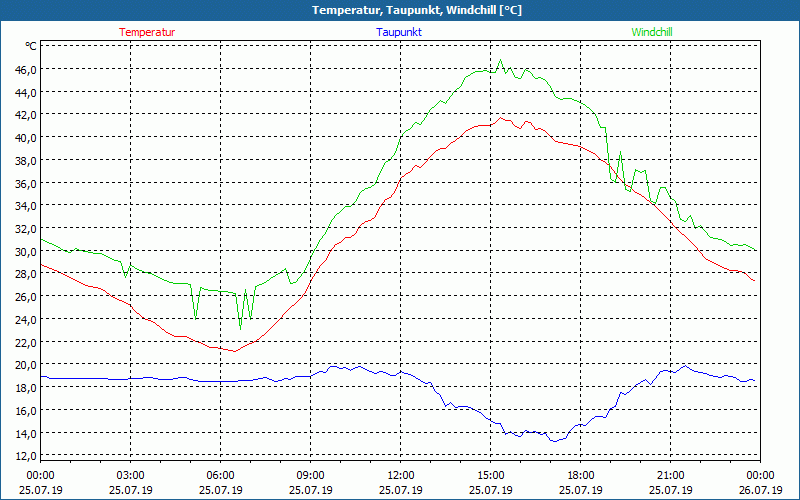Click the 09:00 time axis marker

click(310, 475)
